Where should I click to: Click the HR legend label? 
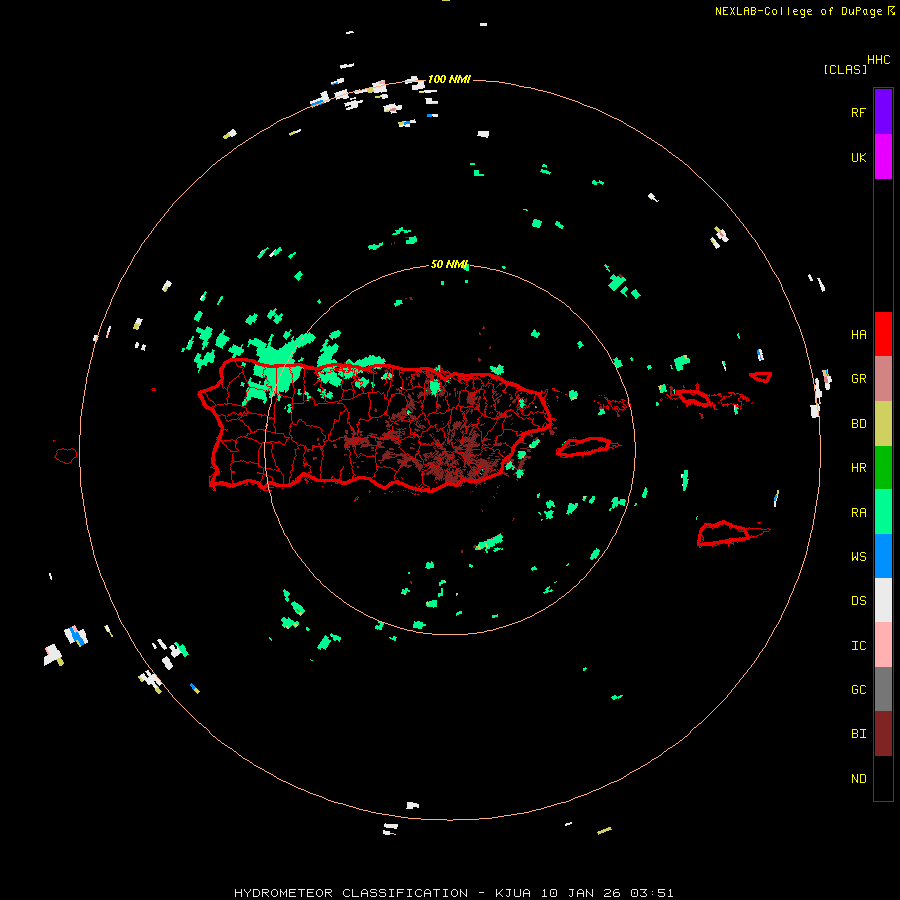click(858, 468)
